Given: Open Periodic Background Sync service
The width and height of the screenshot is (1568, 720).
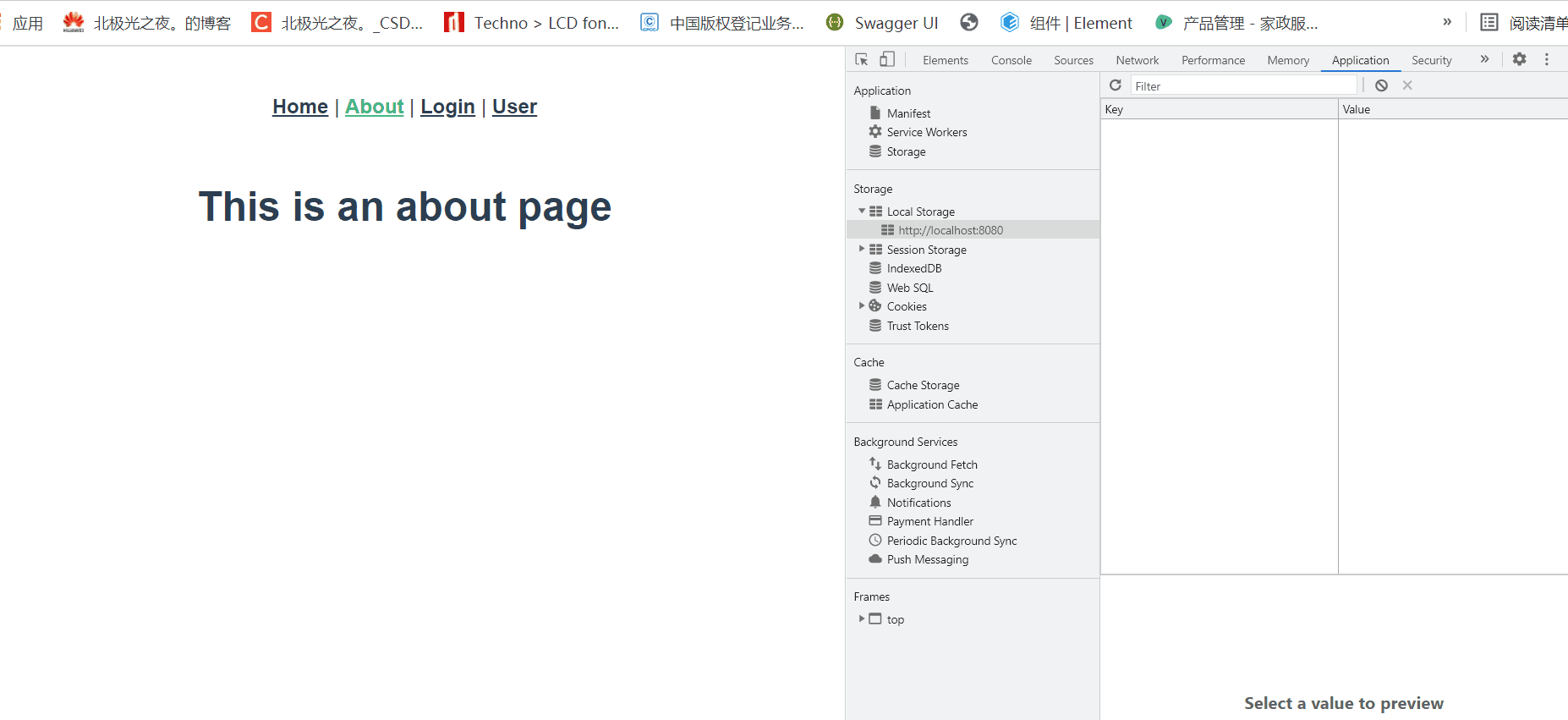Looking at the screenshot, I should [951, 541].
